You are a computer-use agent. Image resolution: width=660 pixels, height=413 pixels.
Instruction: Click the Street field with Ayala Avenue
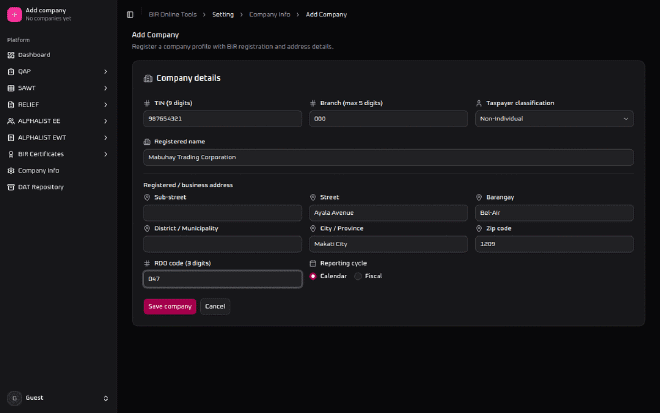click(x=388, y=213)
